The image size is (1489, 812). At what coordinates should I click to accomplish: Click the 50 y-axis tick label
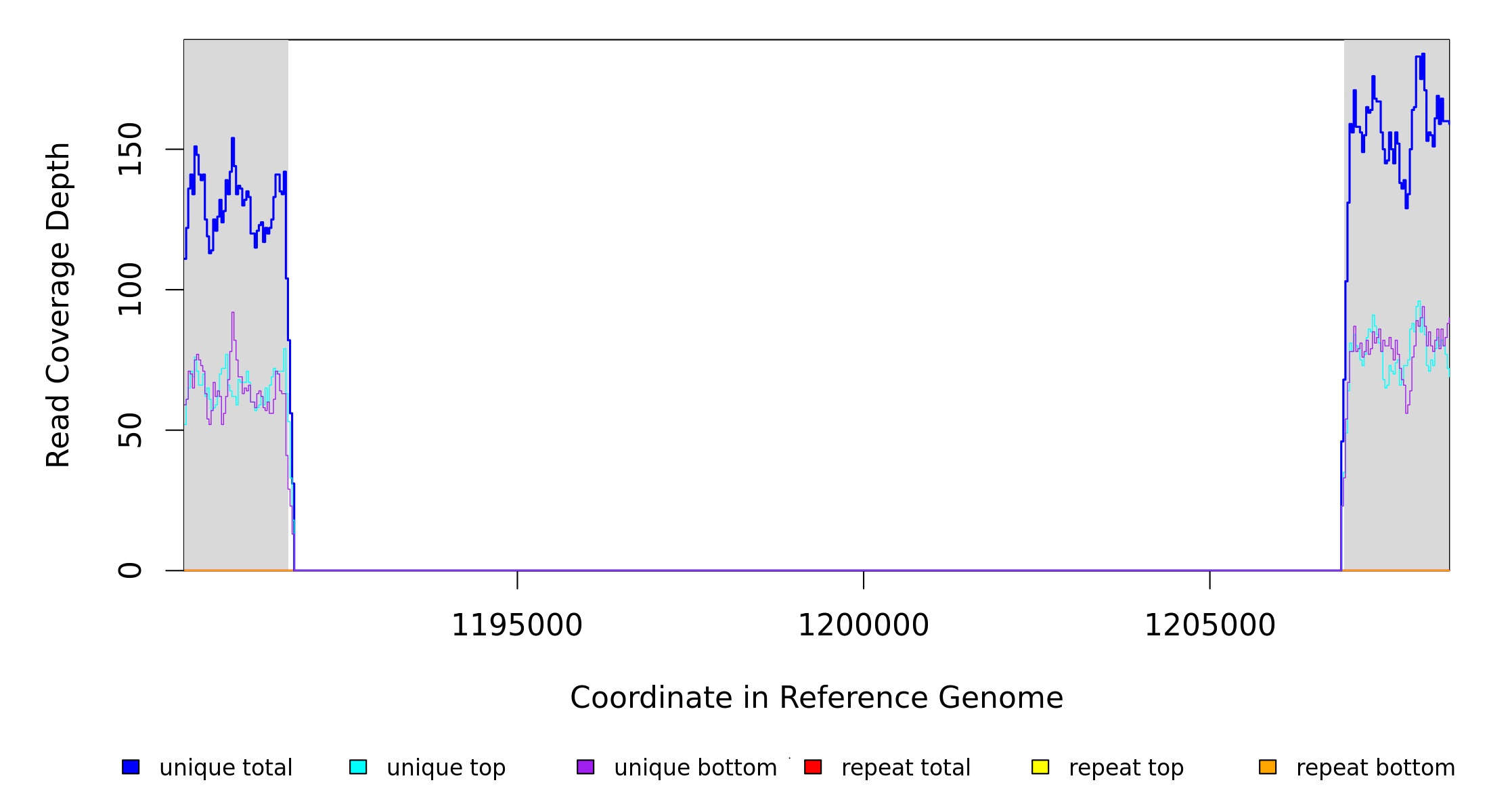tap(130, 430)
